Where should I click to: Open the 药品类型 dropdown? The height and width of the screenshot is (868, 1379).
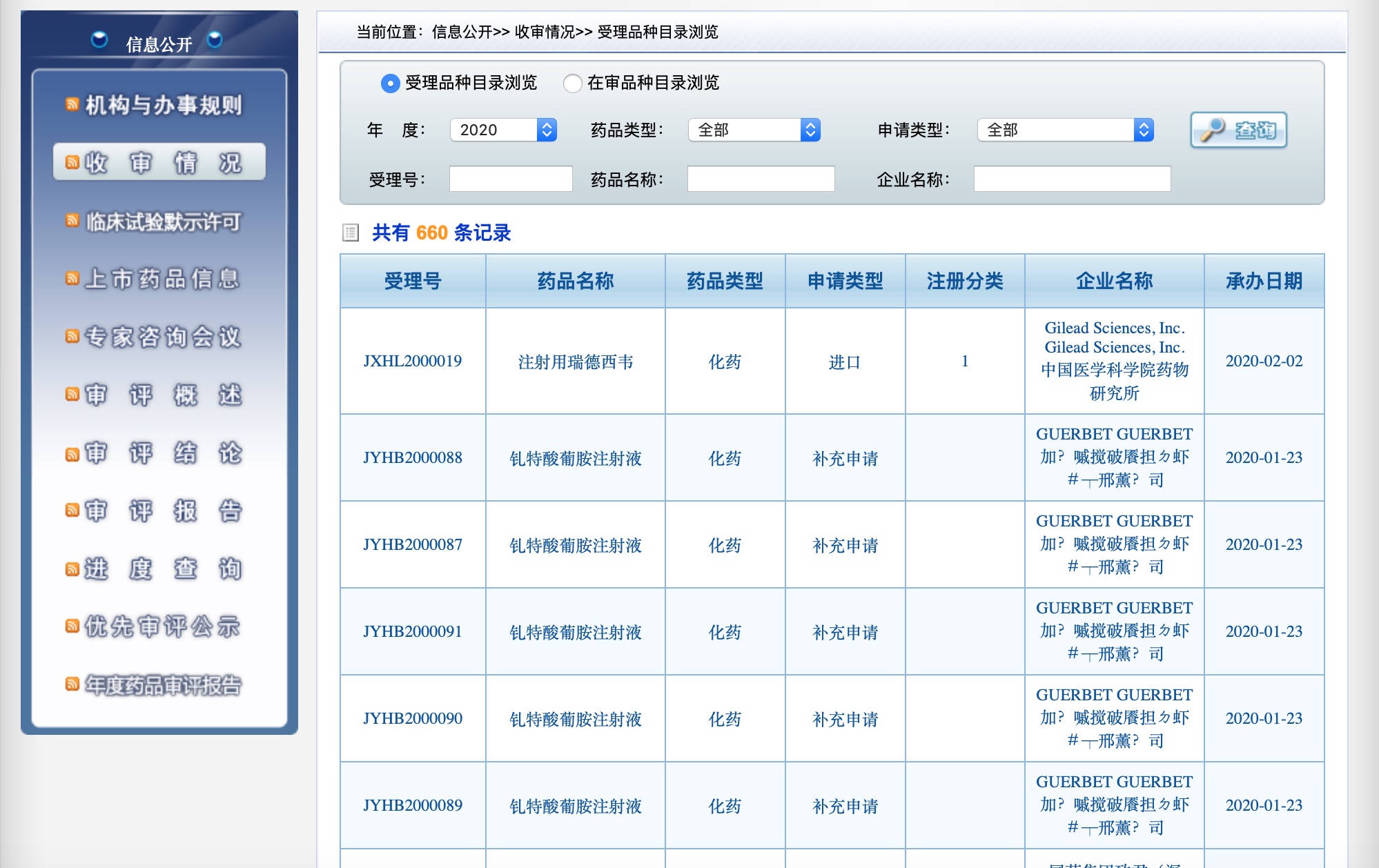[754, 130]
